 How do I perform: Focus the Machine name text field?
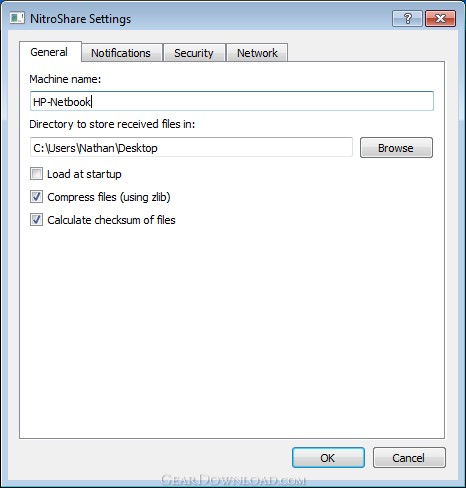pyautogui.click(x=232, y=101)
